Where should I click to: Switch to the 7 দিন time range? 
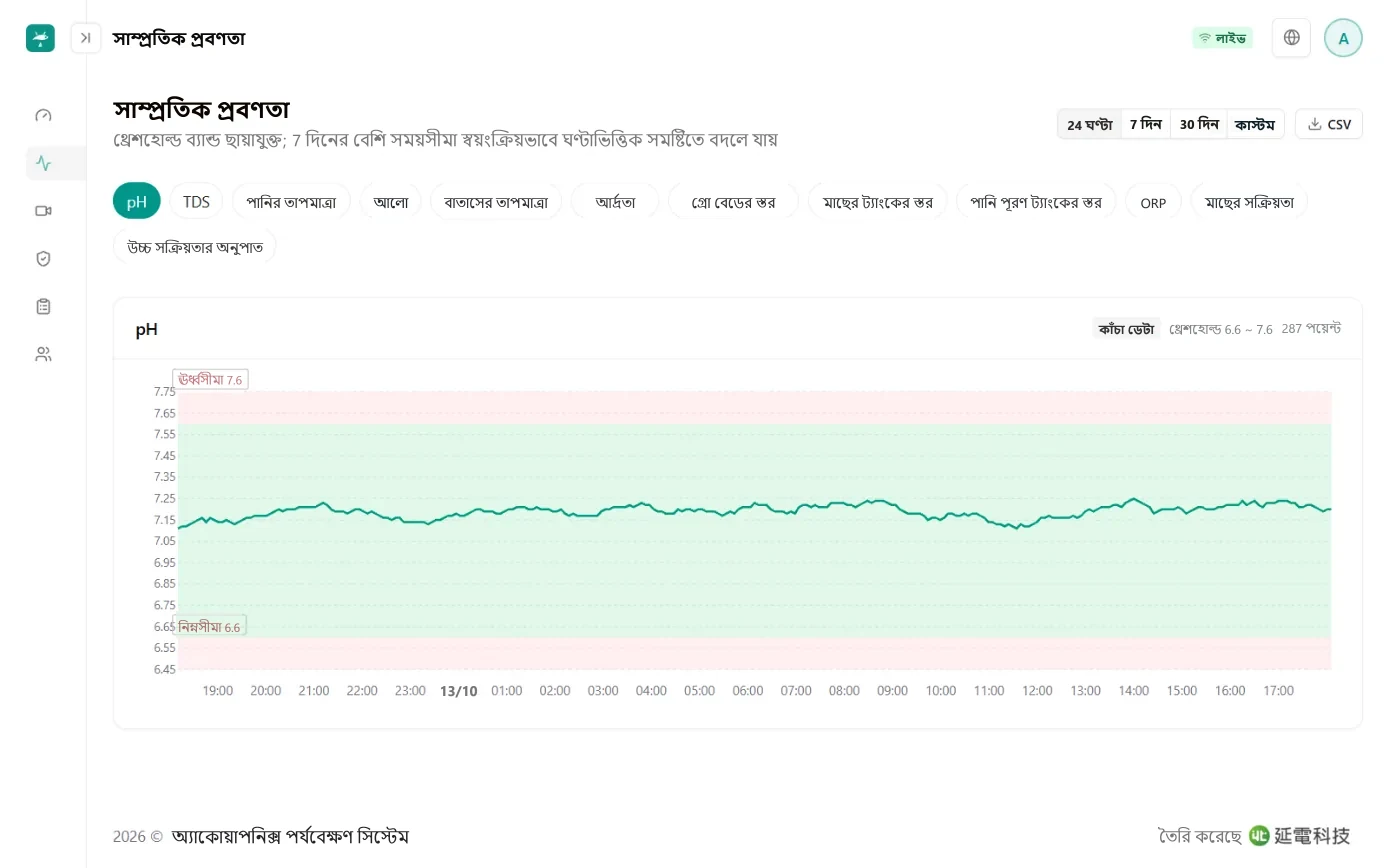pos(1146,125)
